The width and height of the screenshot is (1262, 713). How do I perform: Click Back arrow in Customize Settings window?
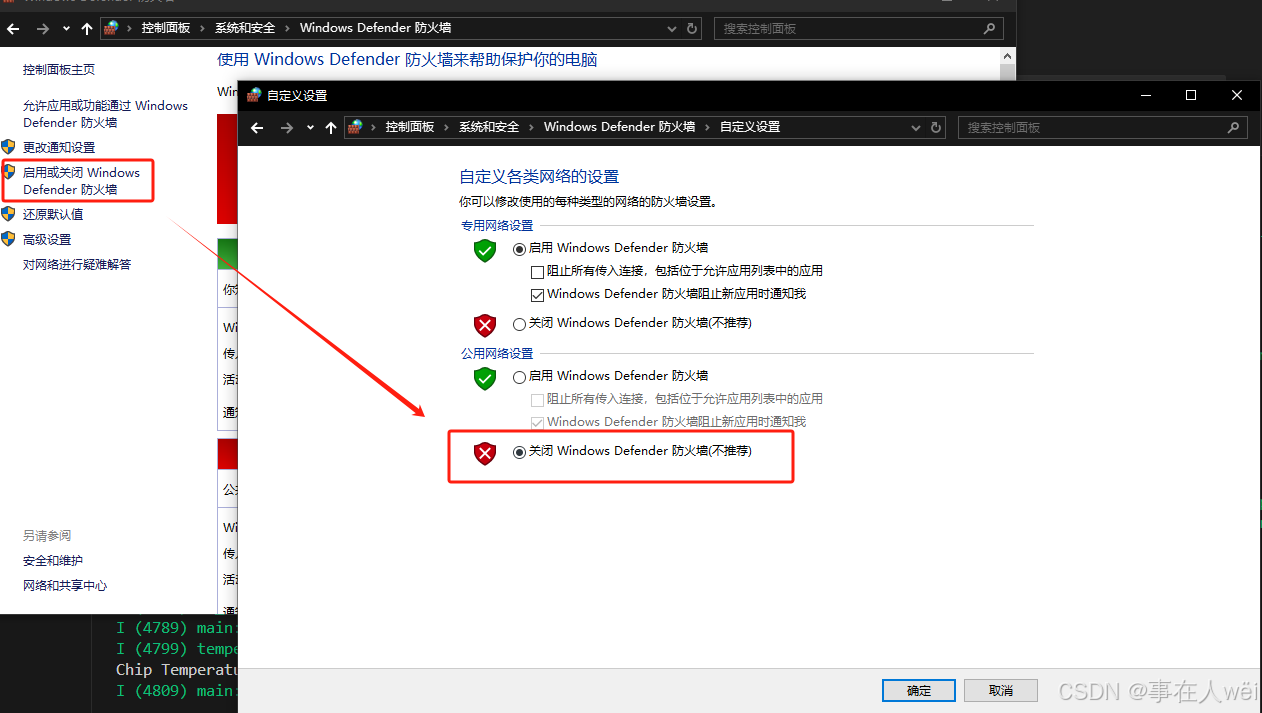(x=257, y=128)
